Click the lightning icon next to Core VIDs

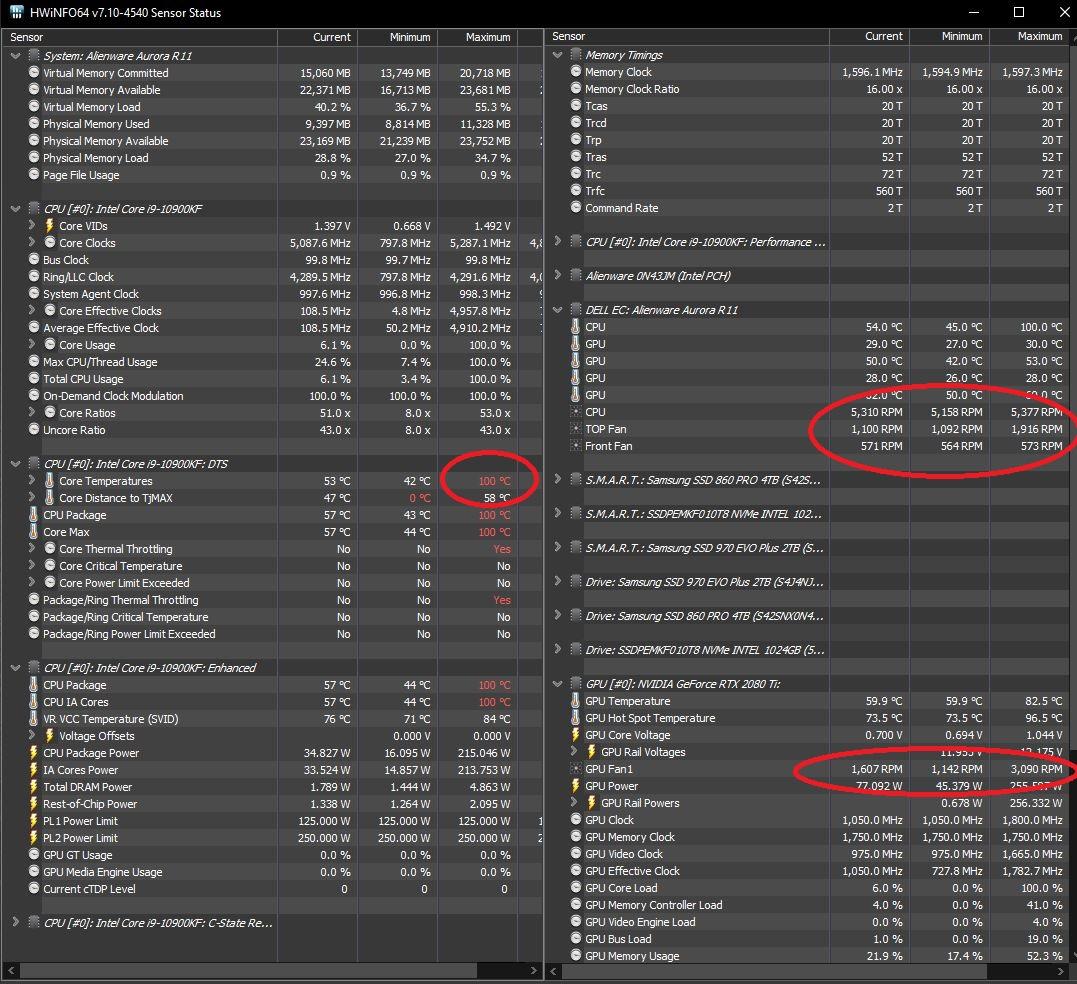49,226
